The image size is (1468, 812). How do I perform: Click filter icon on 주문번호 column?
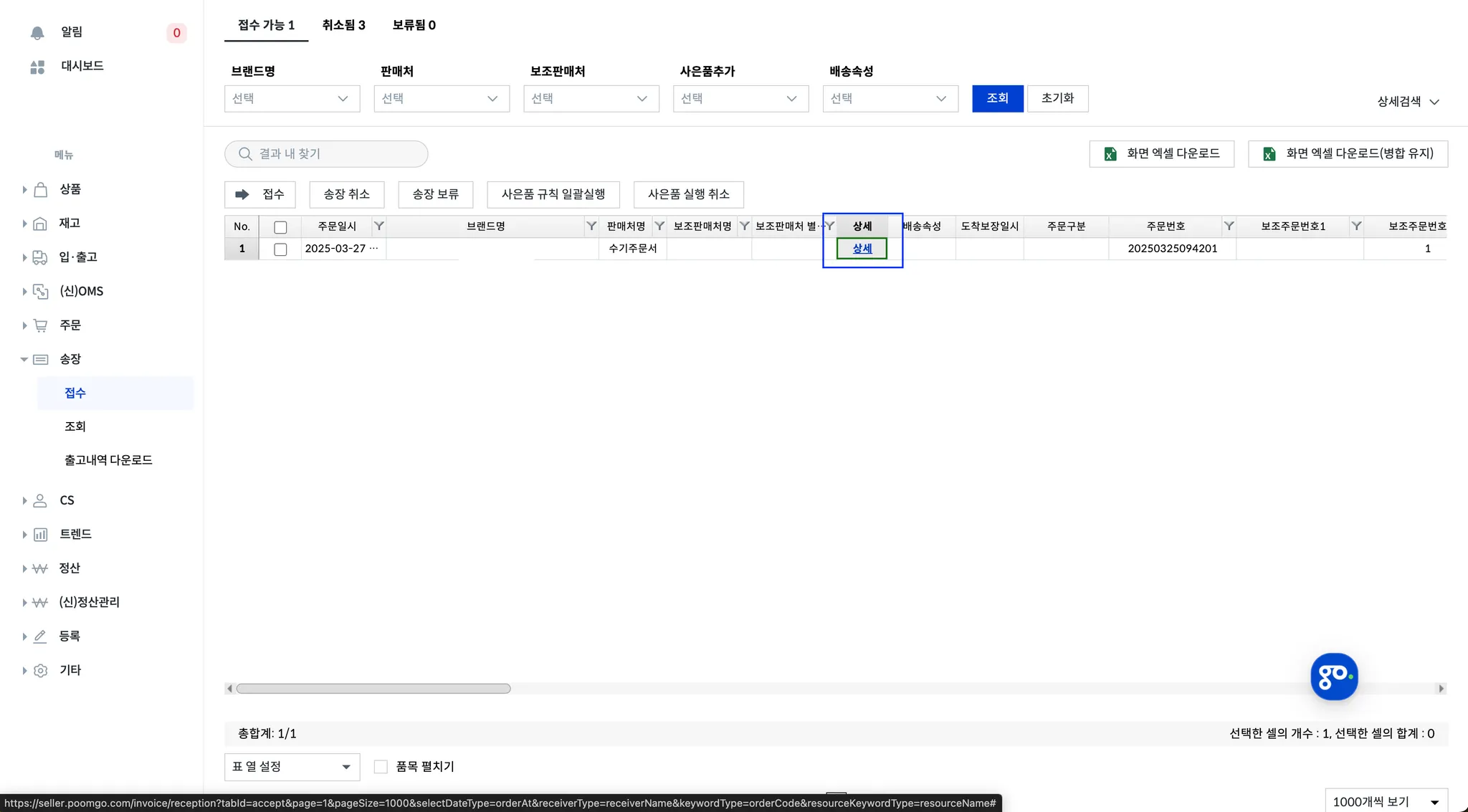tap(1229, 226)
